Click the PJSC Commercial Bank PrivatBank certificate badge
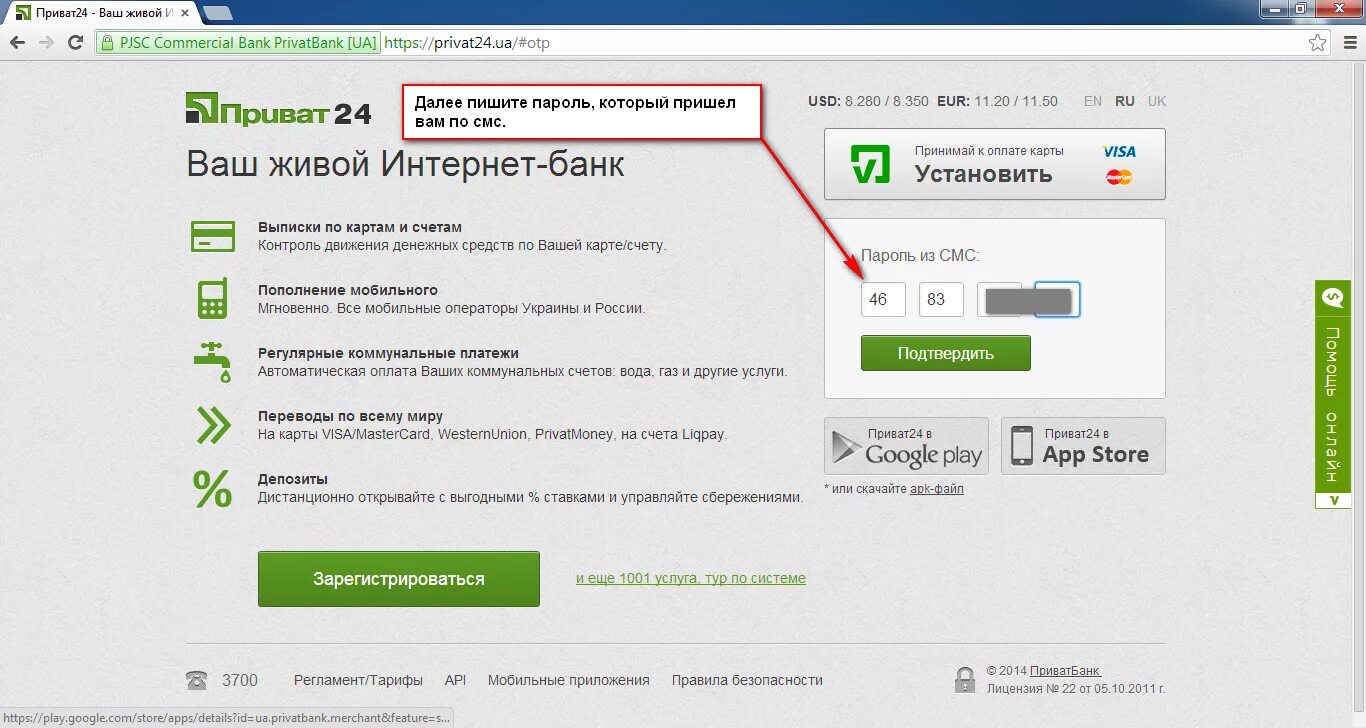Viewport: 1366px width, 728px height. tap(238, 43)
